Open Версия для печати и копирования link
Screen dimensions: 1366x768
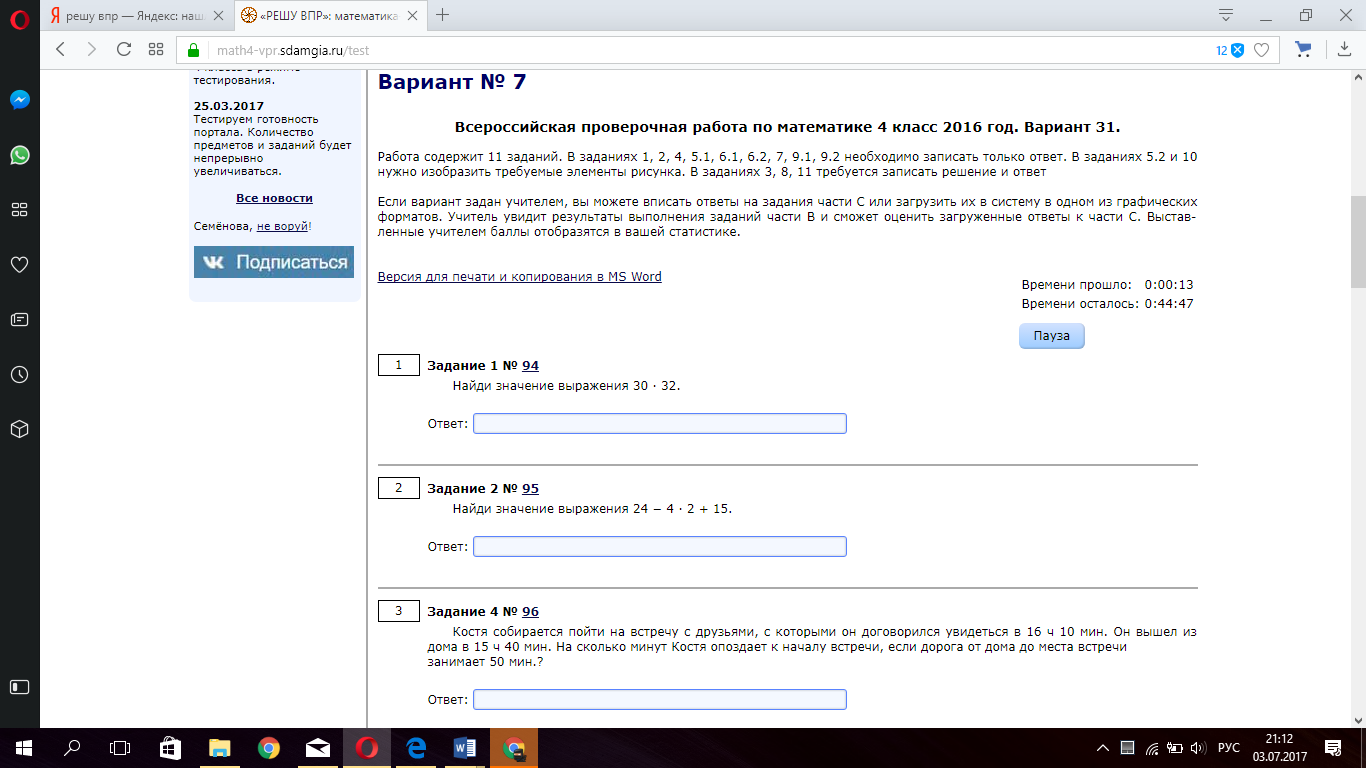(x=519, y=277)
